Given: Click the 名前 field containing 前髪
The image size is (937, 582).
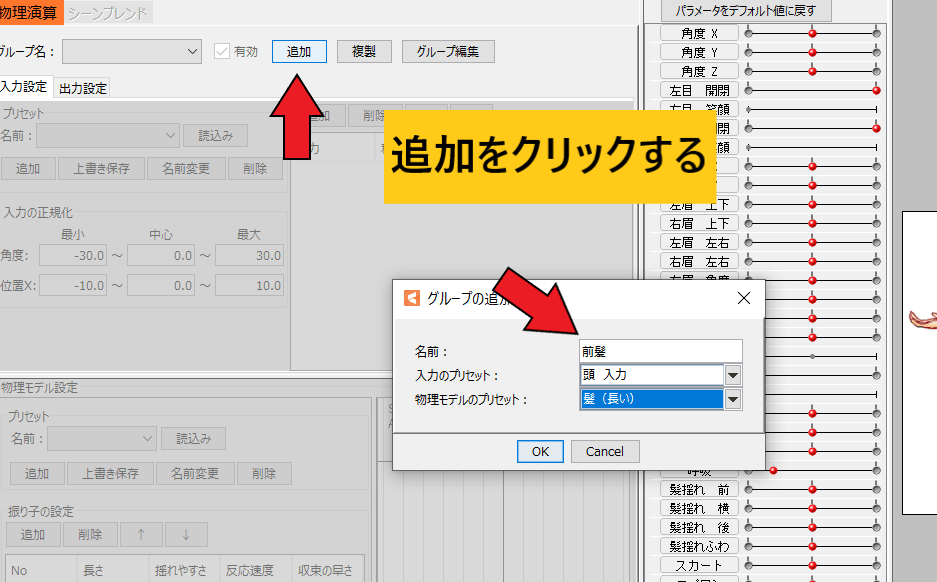Looking at the screenshot, I should 660,350.
